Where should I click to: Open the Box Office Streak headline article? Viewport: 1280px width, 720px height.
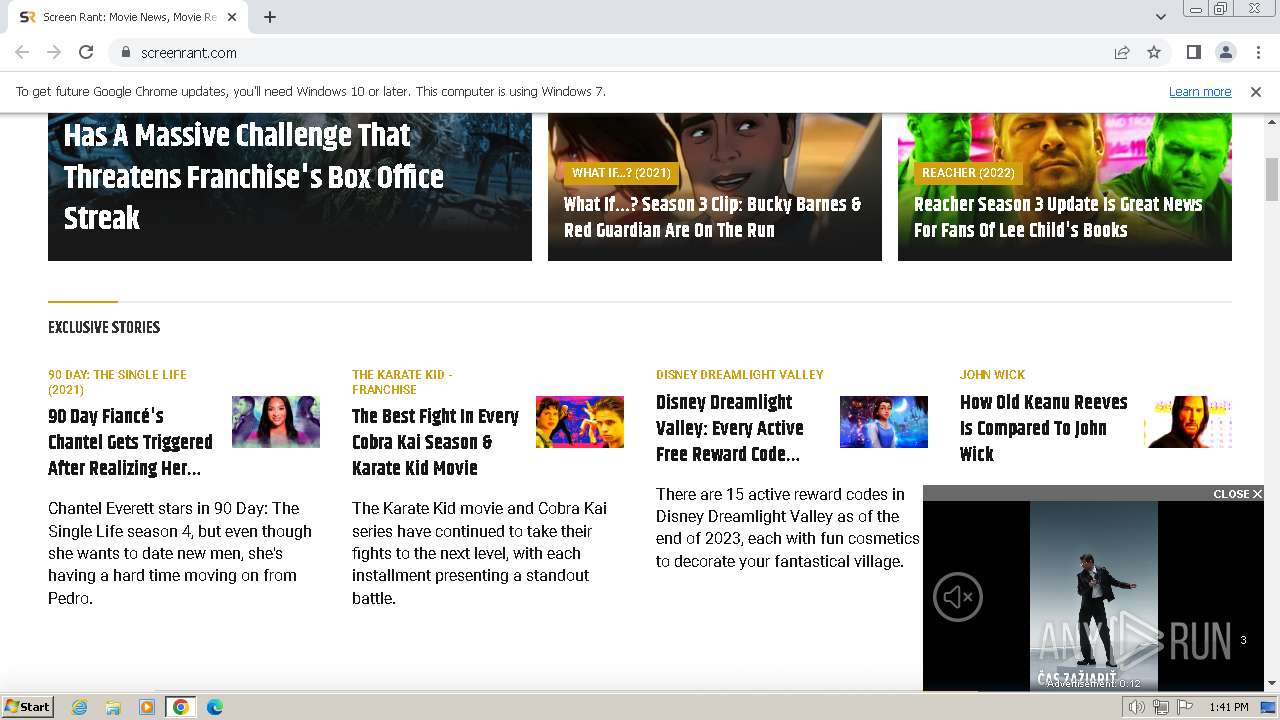[254, 176]
